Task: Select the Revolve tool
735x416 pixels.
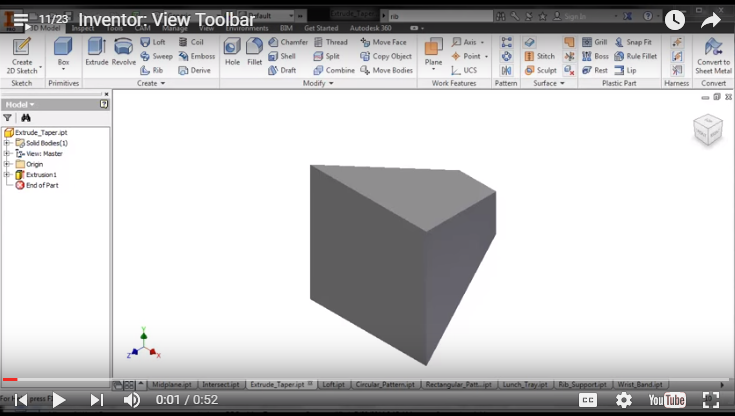Action: pyautogui.click(x=124, y=52)
